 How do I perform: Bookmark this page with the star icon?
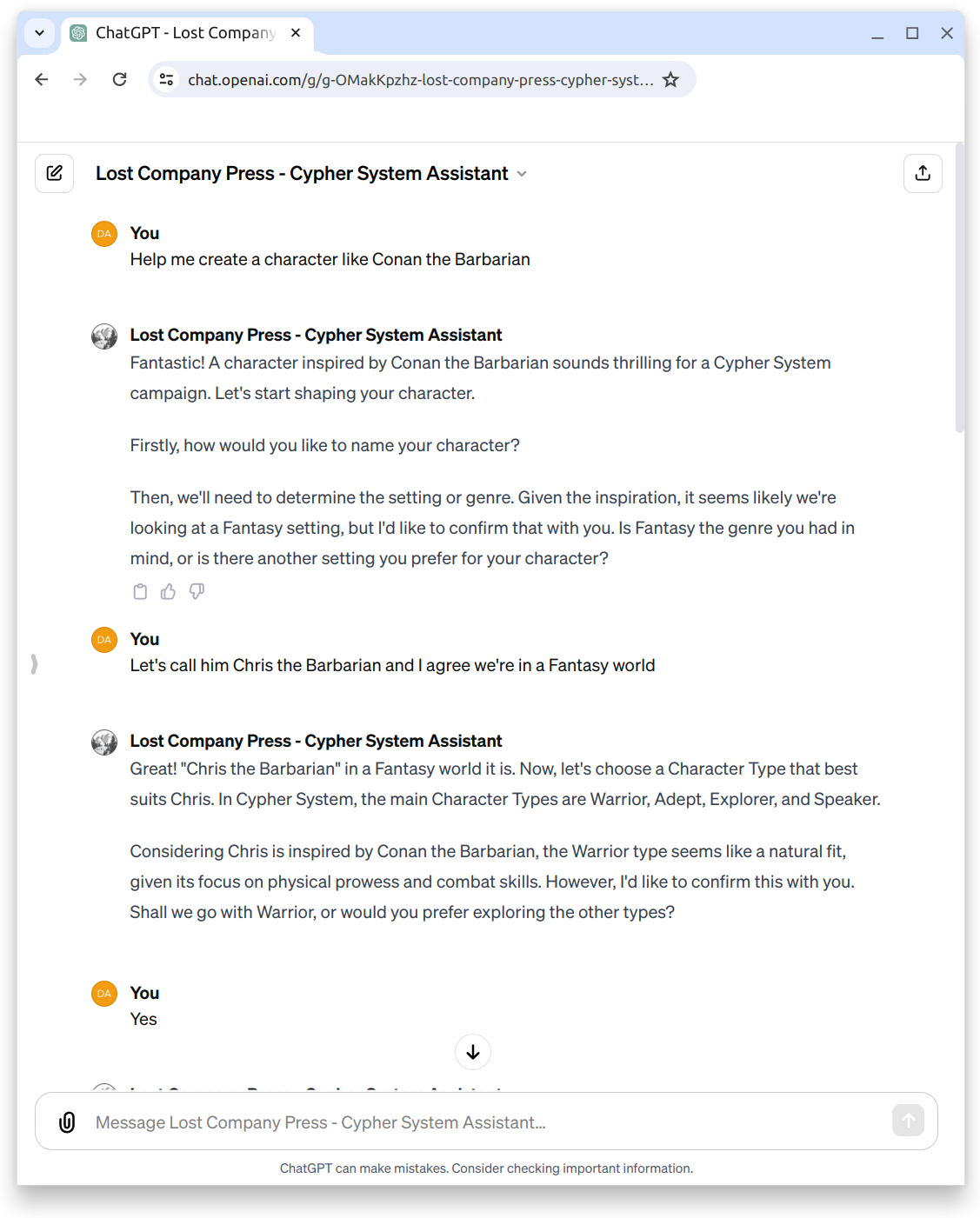[x=670, y=80]
